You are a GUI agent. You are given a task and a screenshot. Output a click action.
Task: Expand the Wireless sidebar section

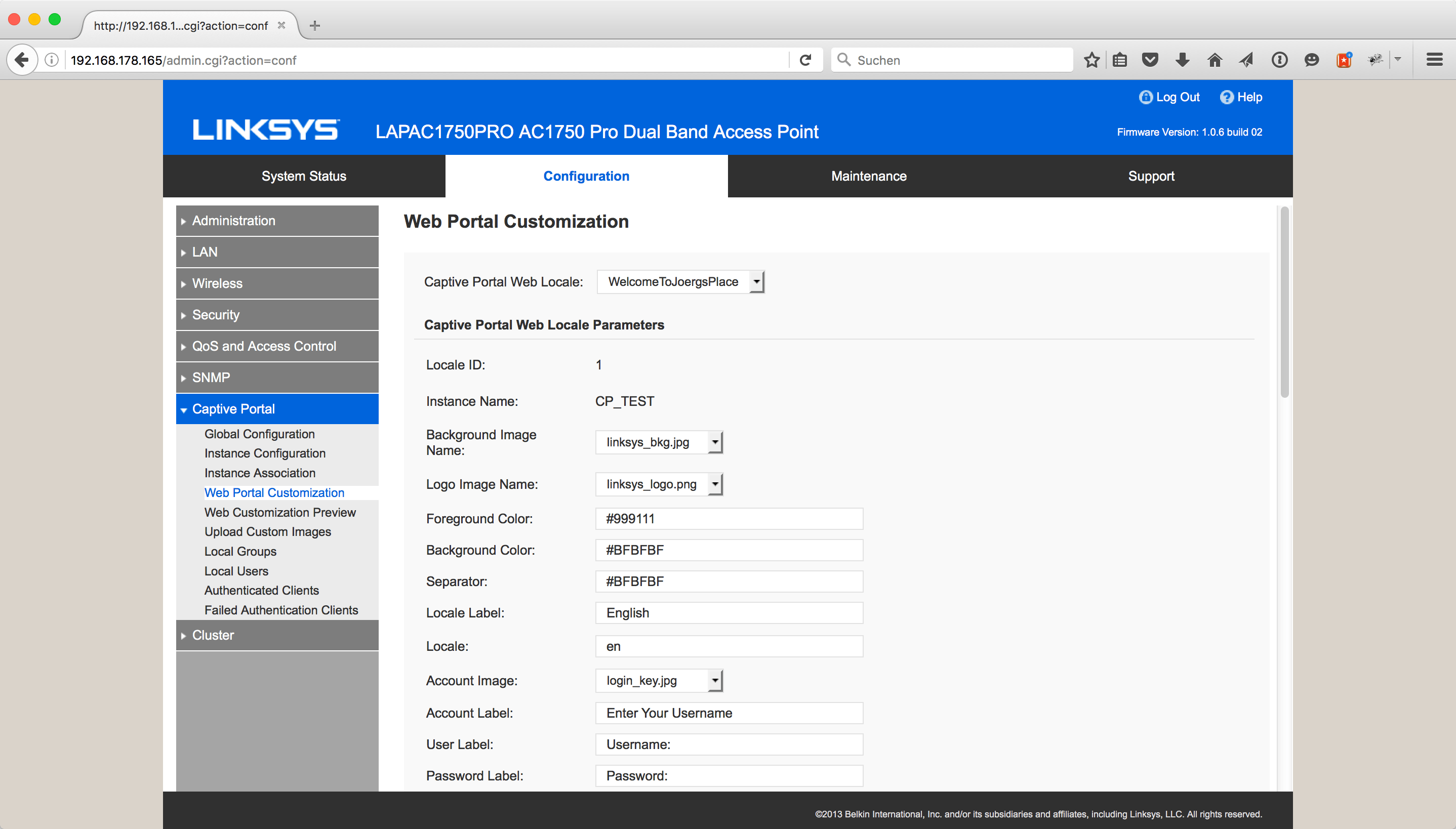pyautogui.click(x=277, y=283)
